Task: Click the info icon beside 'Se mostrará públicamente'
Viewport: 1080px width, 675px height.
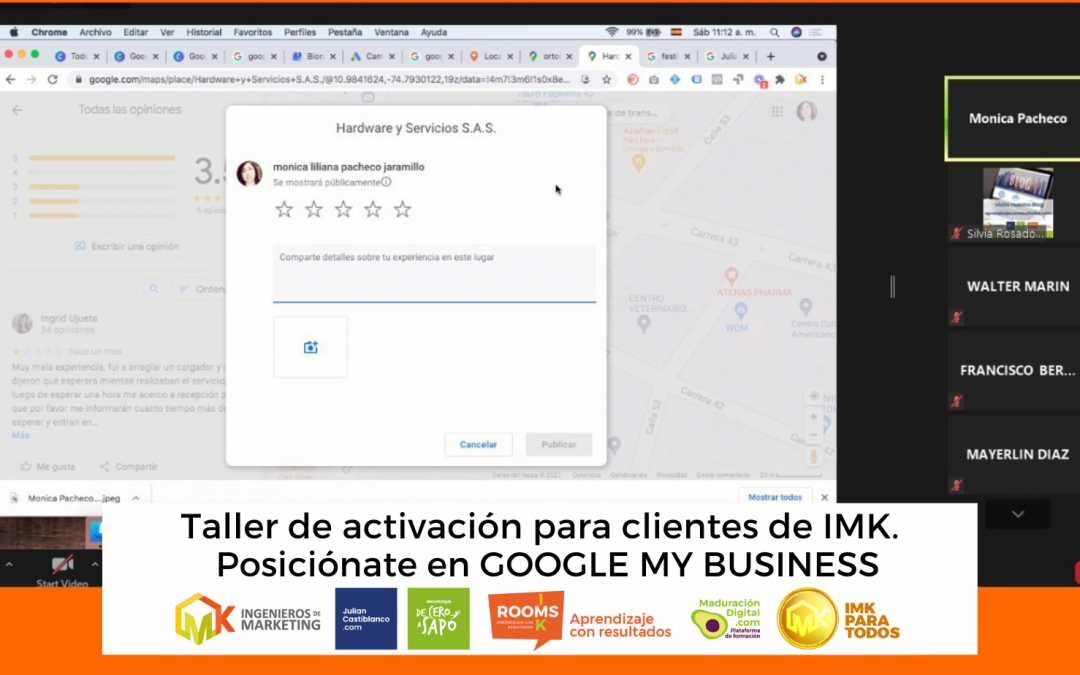Action: point(386,182)
